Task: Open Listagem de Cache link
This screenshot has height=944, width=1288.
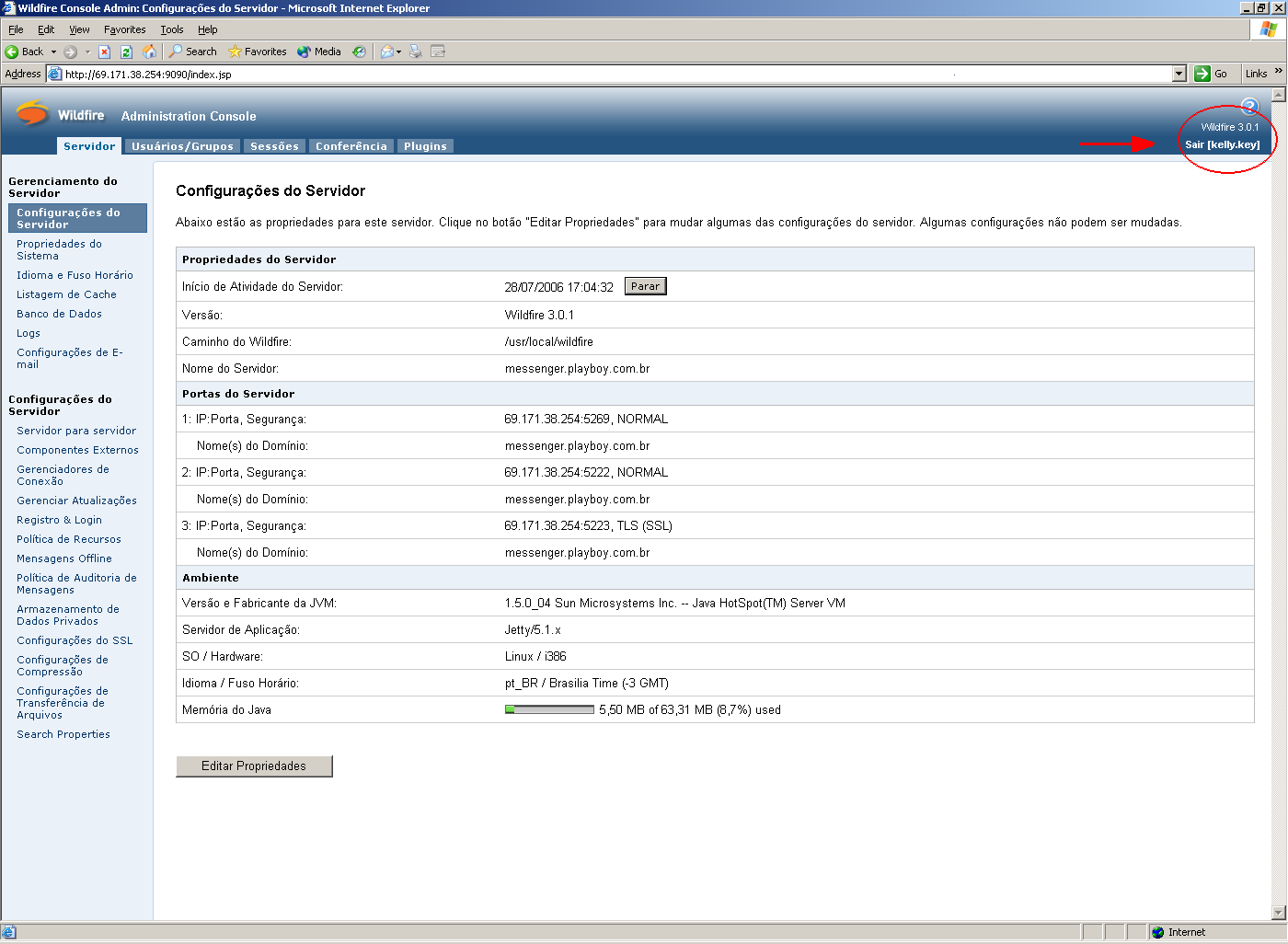Action: 66,294
